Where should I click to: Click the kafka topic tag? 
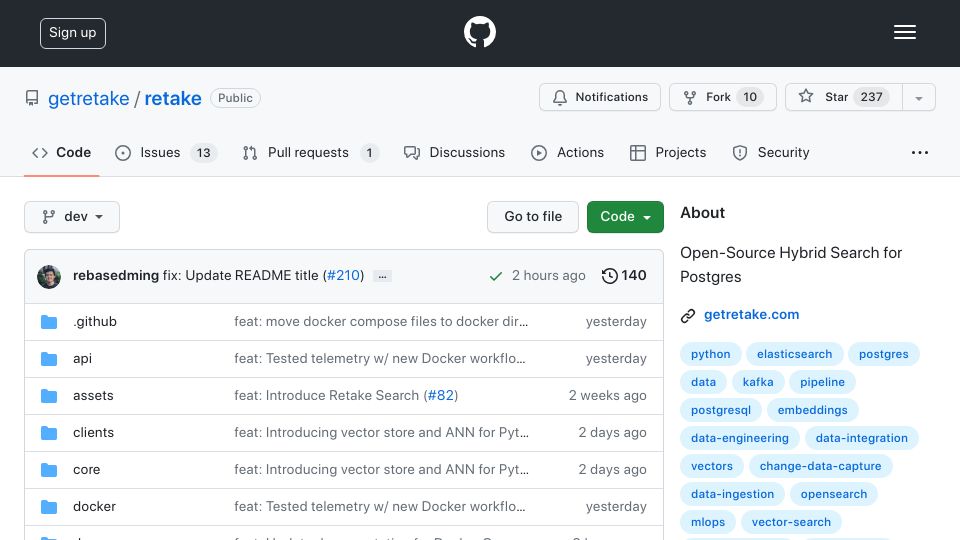pos(758,382)
